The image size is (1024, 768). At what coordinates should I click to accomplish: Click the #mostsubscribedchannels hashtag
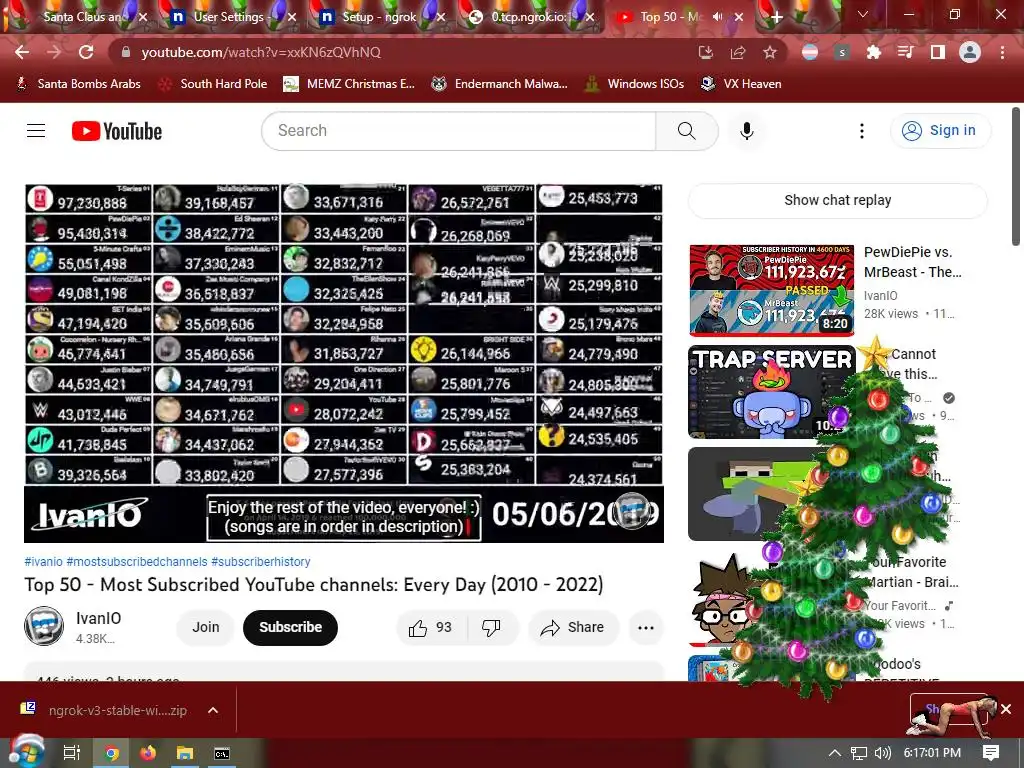137,562
